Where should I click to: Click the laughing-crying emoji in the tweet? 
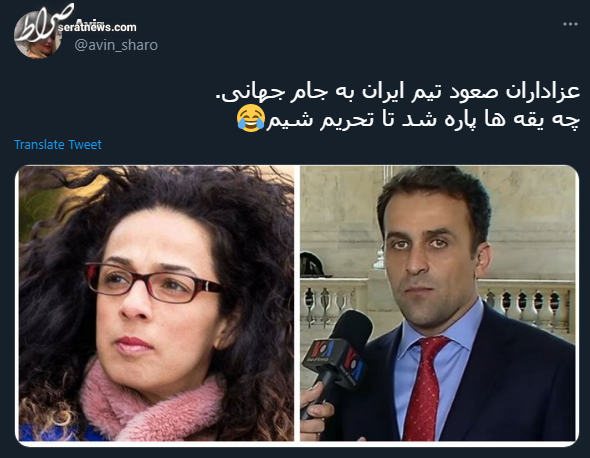click(x=251, y=119)
